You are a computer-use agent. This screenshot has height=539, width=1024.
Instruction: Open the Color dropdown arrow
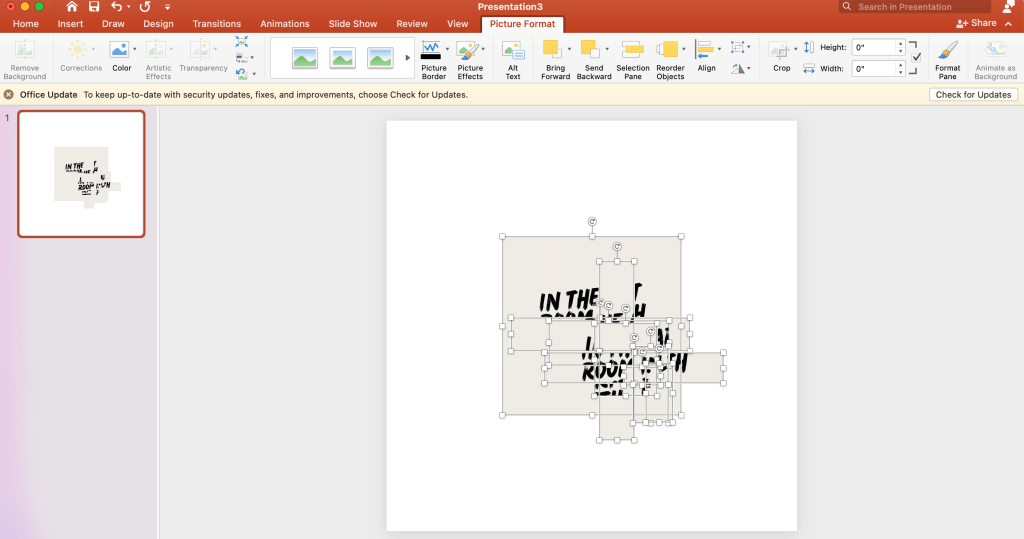click(x=134, y=48)
